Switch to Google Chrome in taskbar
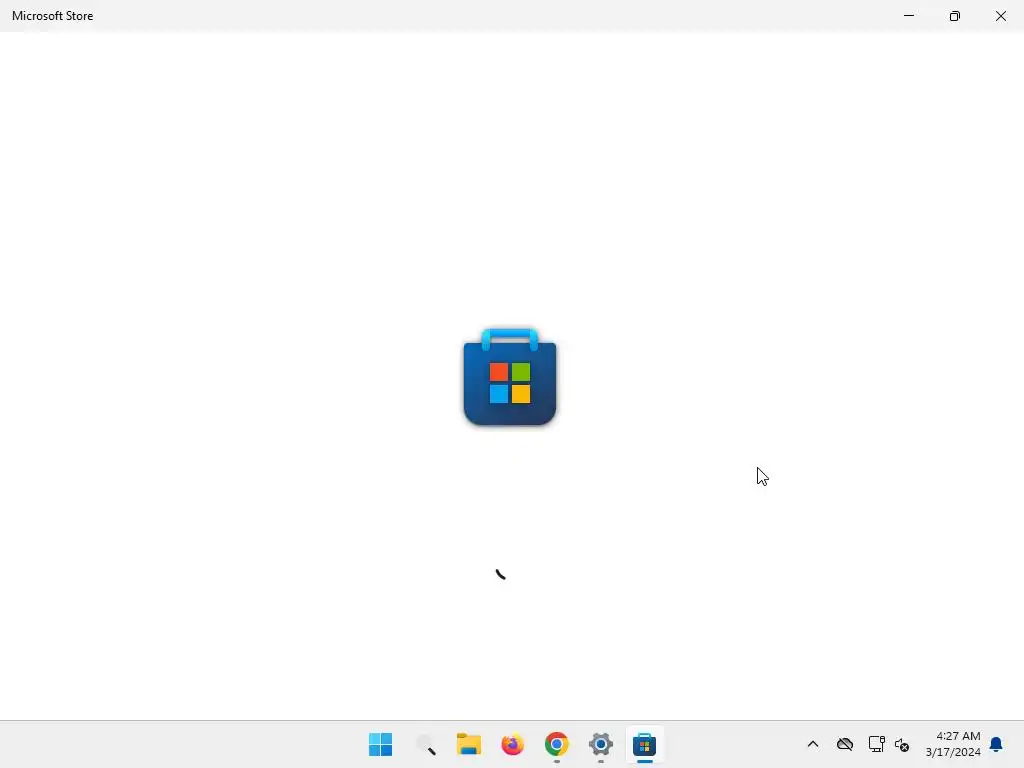 click(x=556, y=744)
